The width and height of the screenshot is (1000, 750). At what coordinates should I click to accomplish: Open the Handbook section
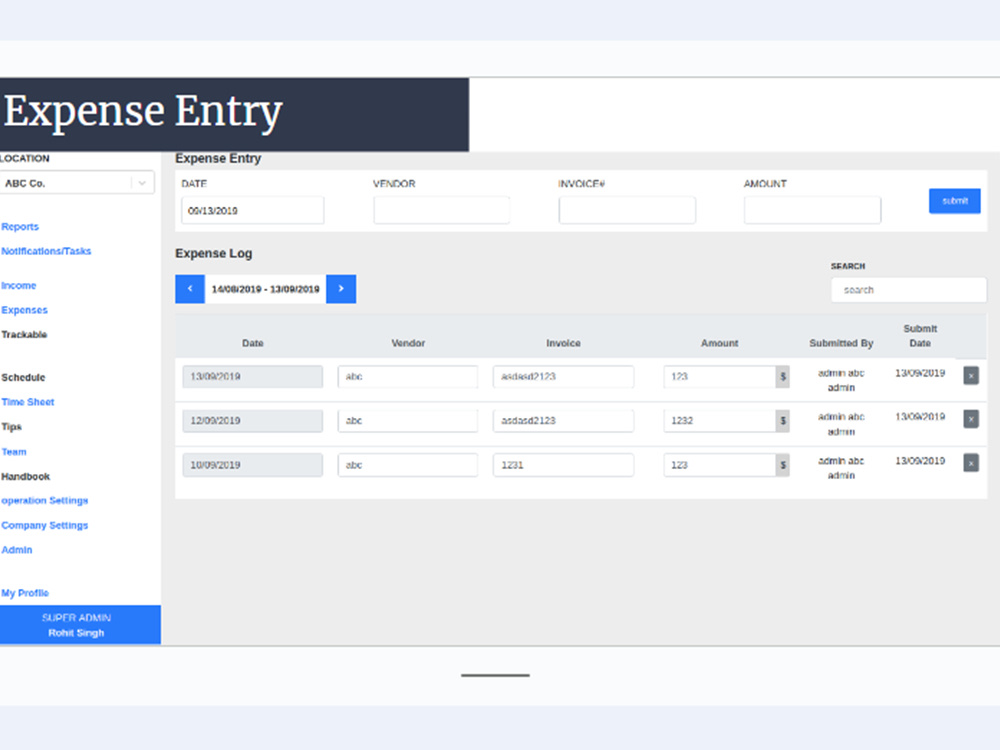tap(24, 476)
